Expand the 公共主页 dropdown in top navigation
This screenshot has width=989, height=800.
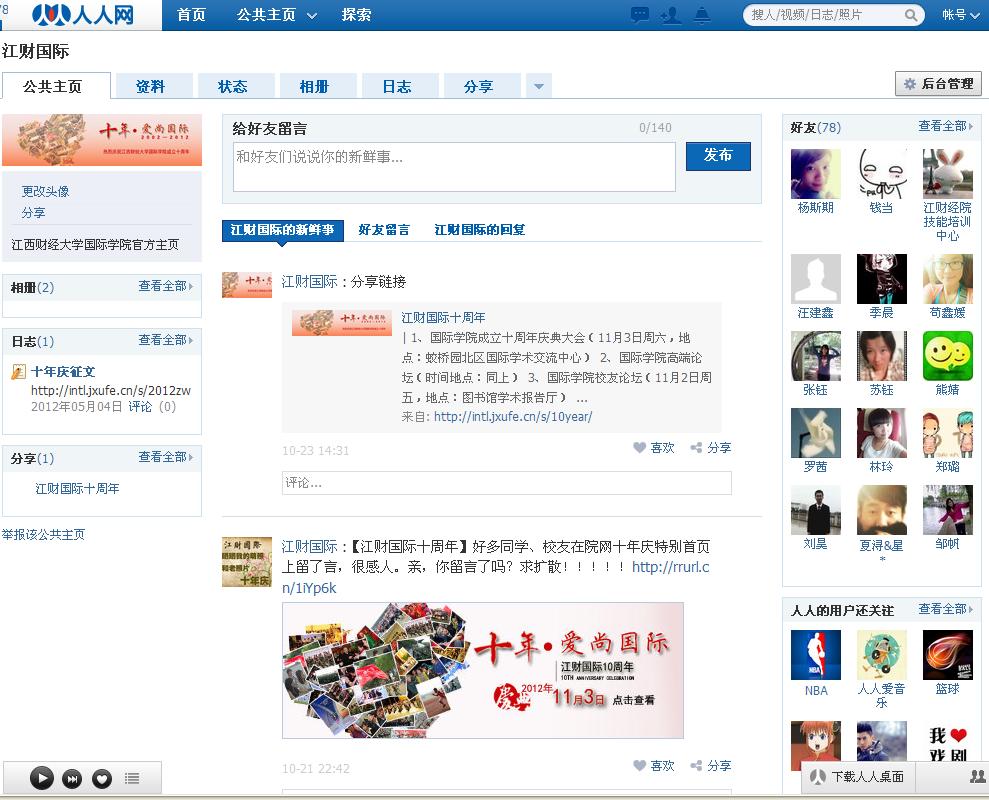[311, 15]
